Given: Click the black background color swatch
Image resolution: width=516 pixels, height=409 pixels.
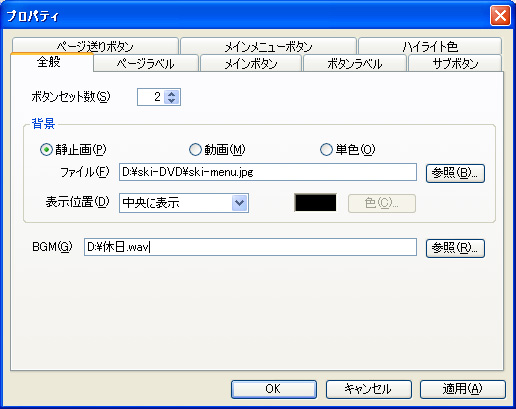Looking at the screenshot, I should tap(315, 203).
